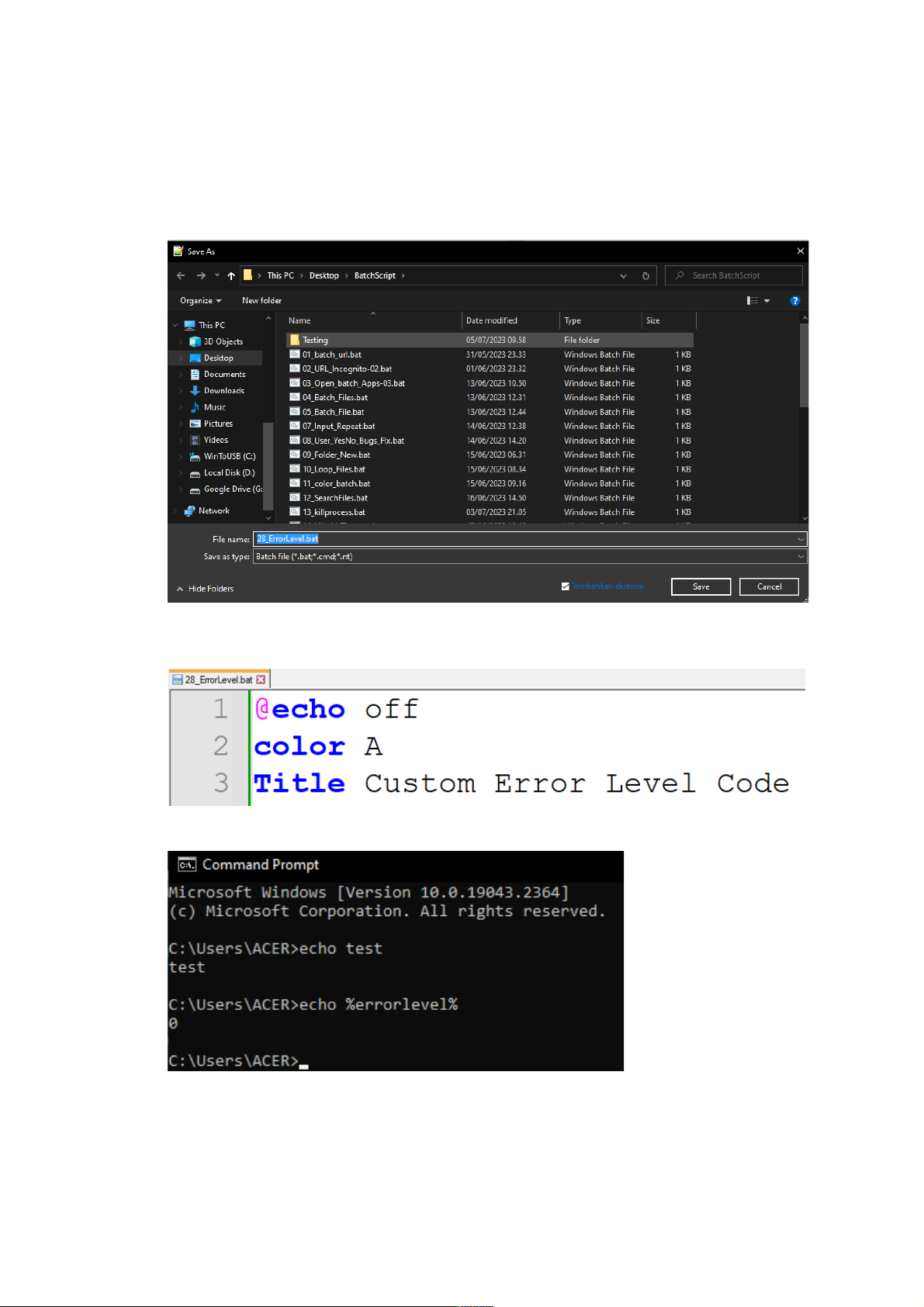The height and width of the screenshot is (1307, 924).
Task: Open the Organize dropdown menu
Action: click(x=200, y=301)
